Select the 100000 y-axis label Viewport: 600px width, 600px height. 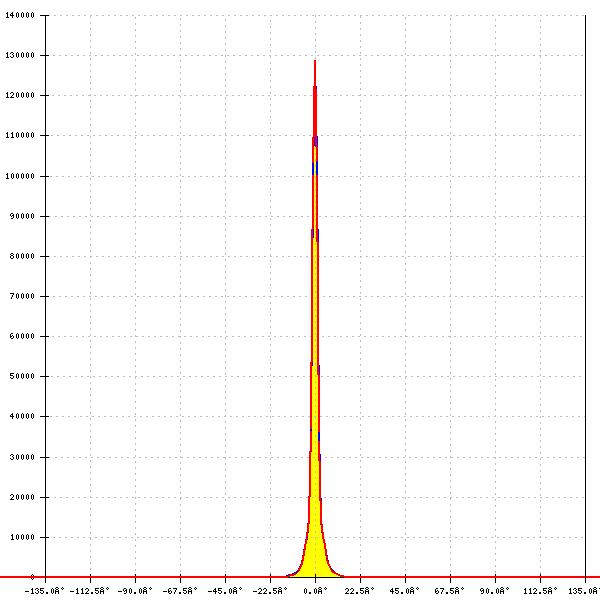click(20, 176)
